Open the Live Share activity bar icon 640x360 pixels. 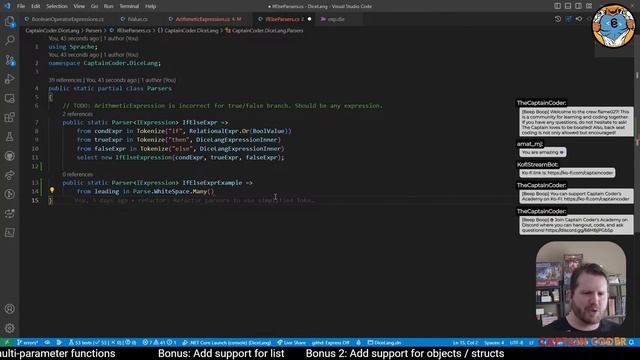(x=9, y=175)
